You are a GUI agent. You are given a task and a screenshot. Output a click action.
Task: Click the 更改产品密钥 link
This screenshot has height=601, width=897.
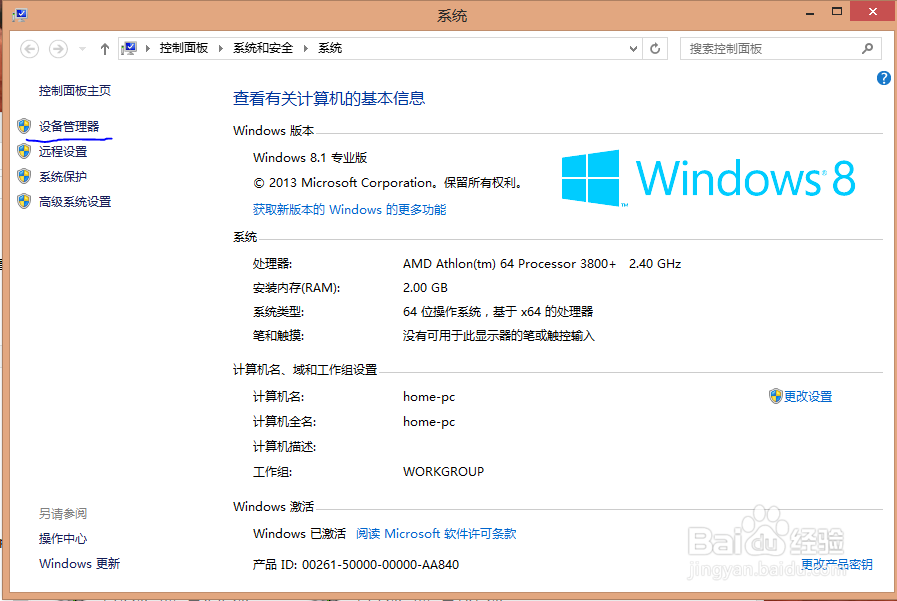coord(836,564)
